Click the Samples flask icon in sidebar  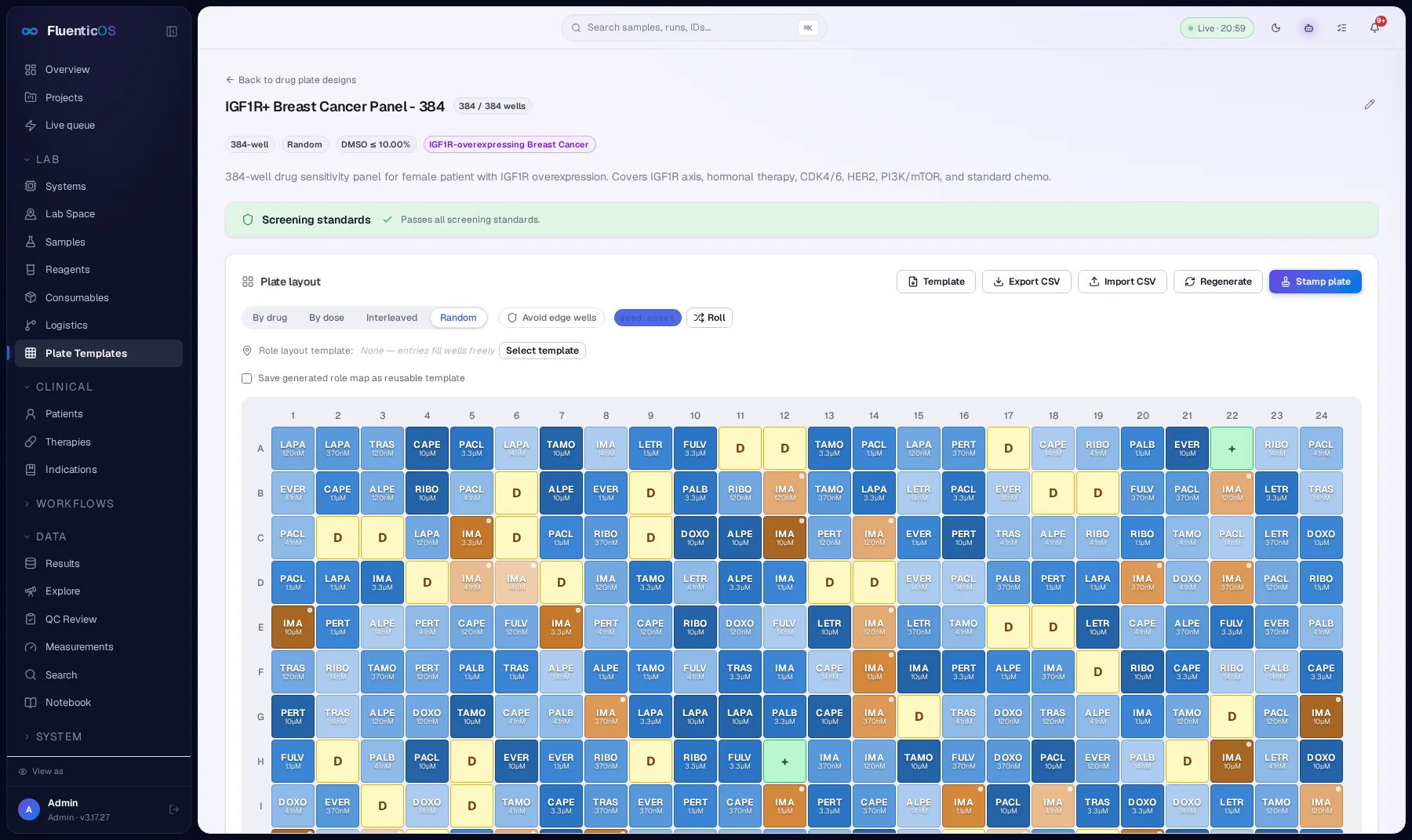pyautogui.click(x=31, y=242)
